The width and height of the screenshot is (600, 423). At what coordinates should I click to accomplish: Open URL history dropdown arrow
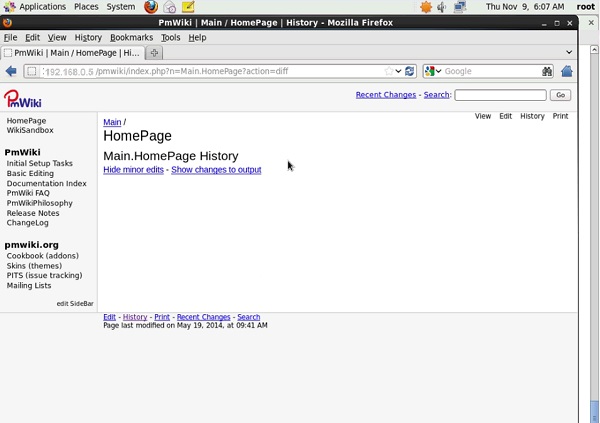tap(398, 71)
